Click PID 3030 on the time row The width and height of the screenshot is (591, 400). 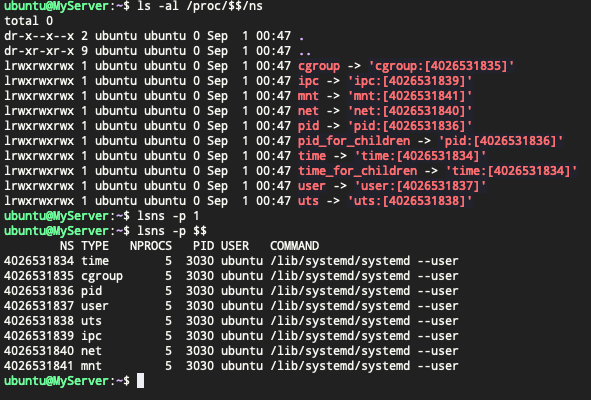tap(200, 261)
